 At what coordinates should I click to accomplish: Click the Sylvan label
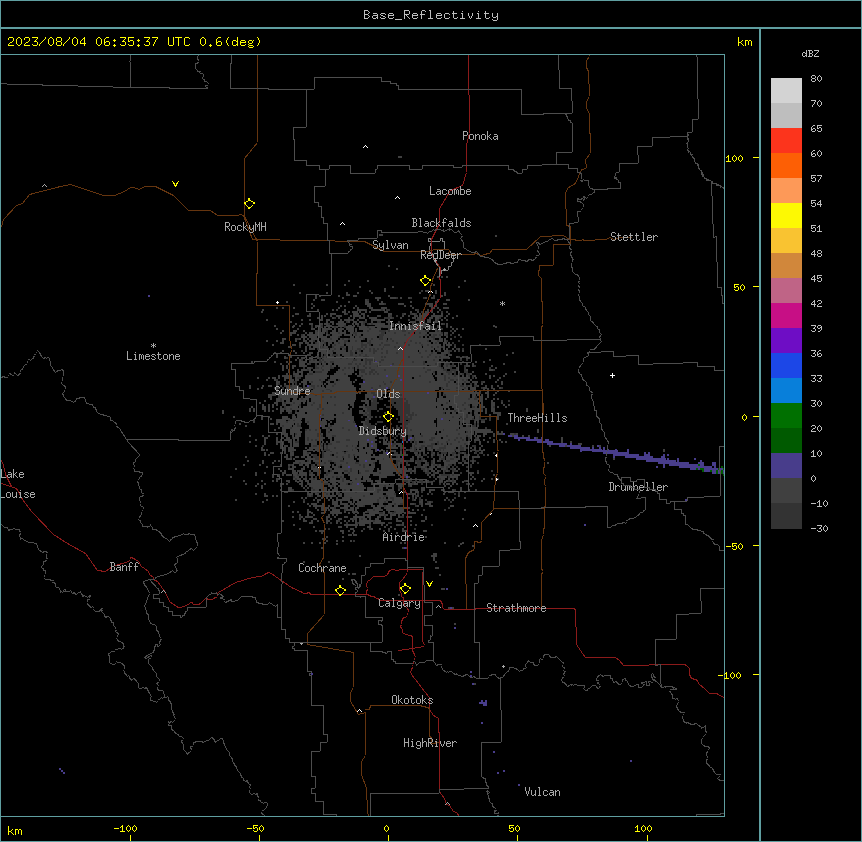coord(390,245)
